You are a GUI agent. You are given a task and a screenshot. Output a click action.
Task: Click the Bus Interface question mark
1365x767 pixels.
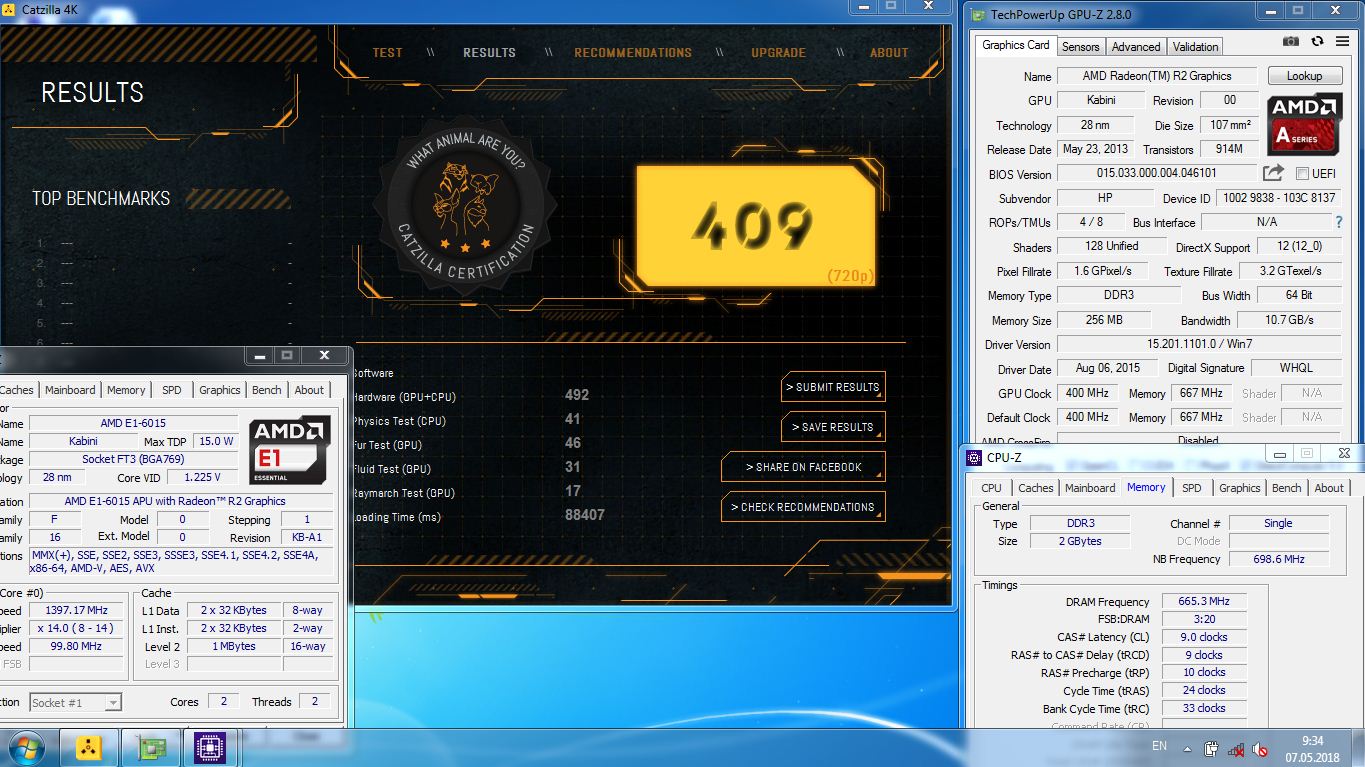(x=1339, y=222)
